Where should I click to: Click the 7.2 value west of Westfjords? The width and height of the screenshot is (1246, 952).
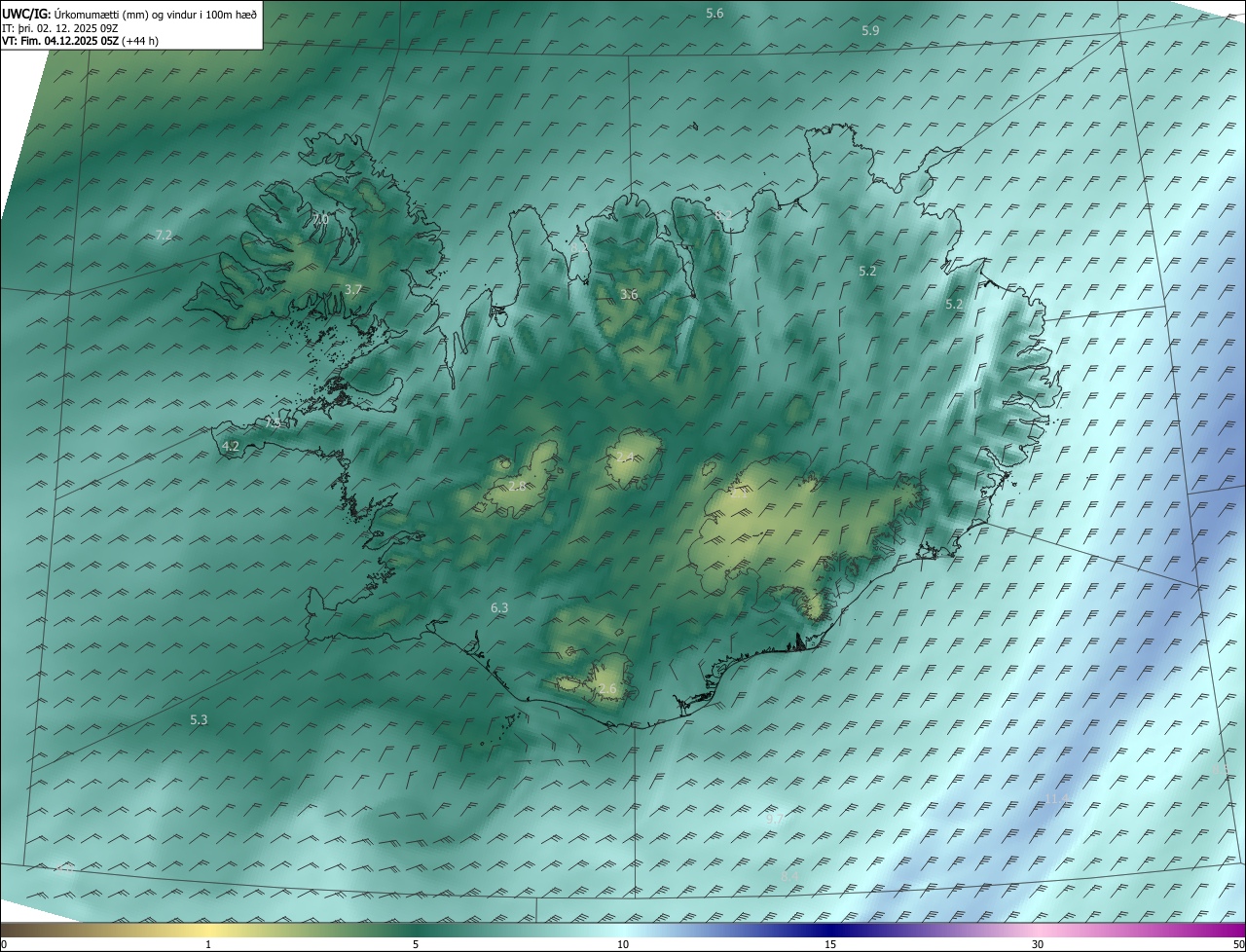coord(164,235)
